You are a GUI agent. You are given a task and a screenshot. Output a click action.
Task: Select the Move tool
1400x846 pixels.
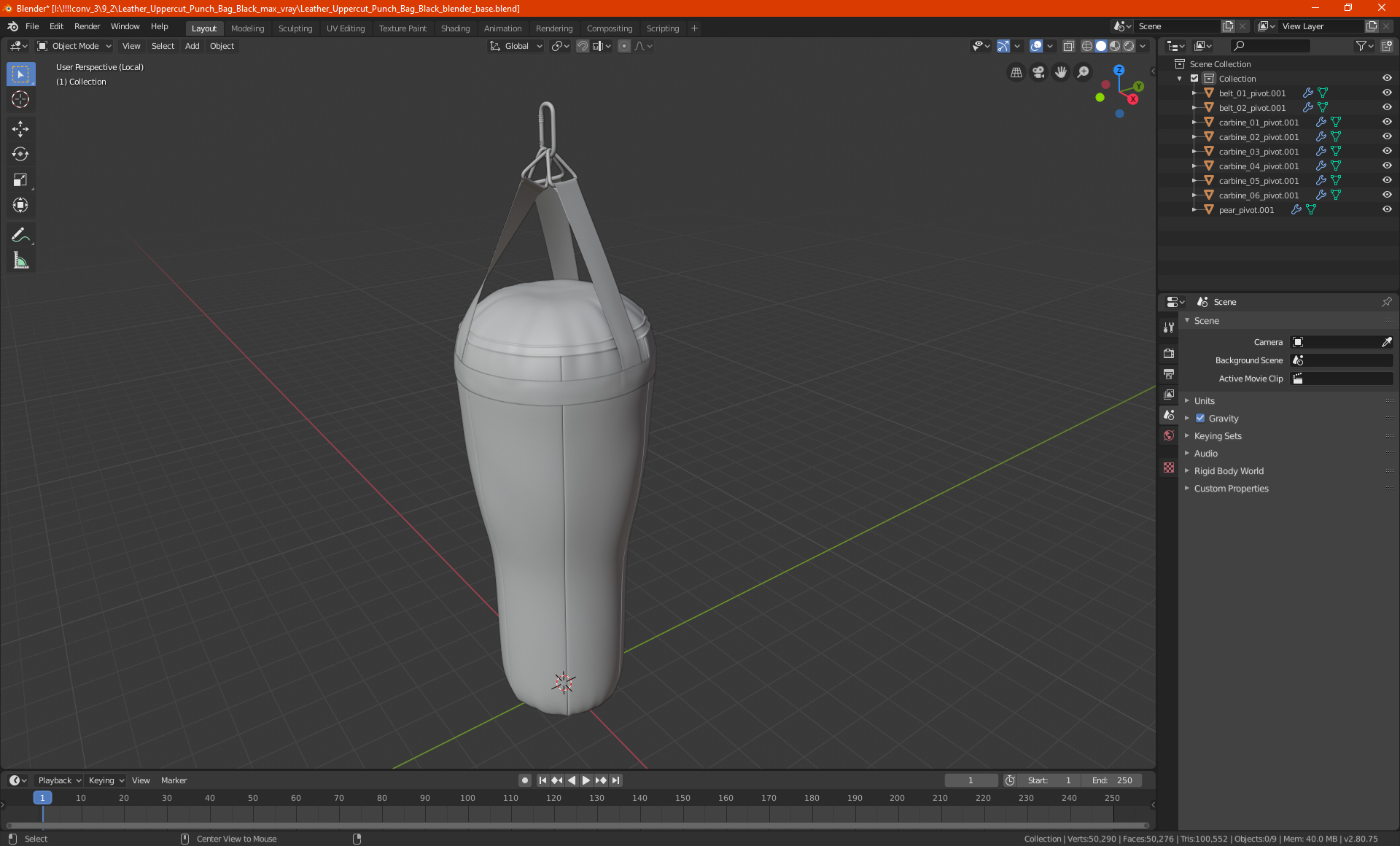[20, 129]
